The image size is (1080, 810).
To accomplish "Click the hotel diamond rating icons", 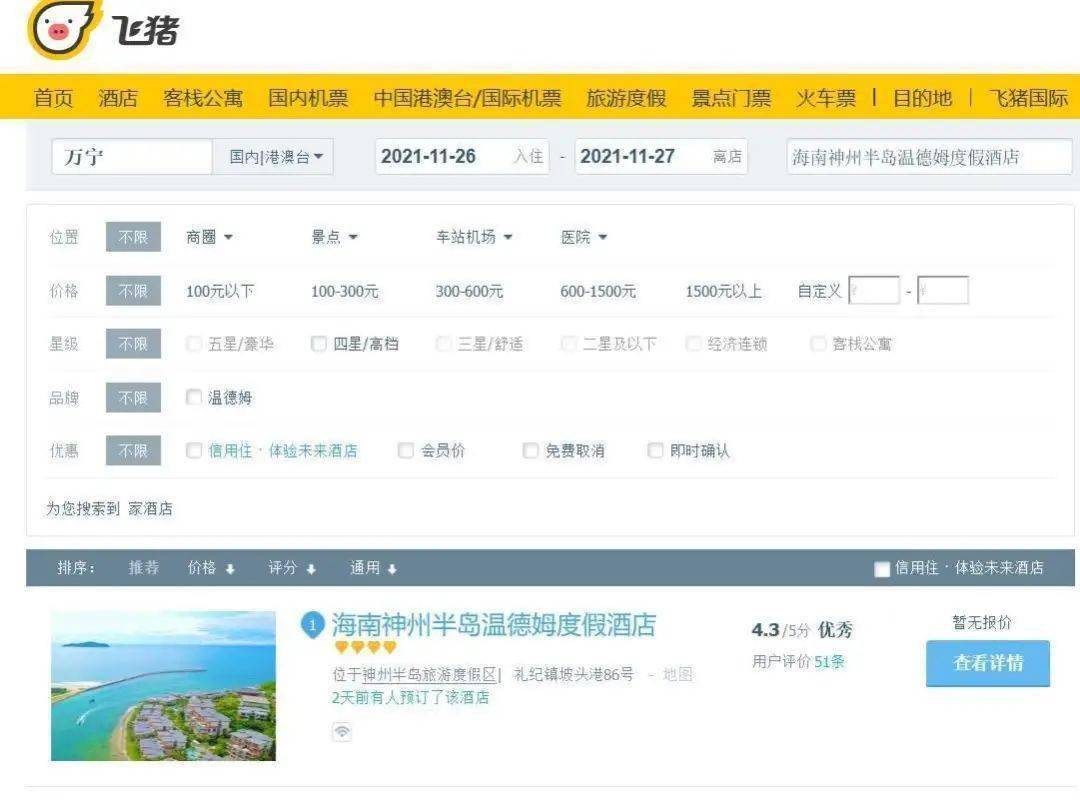I will pos(366,647).
